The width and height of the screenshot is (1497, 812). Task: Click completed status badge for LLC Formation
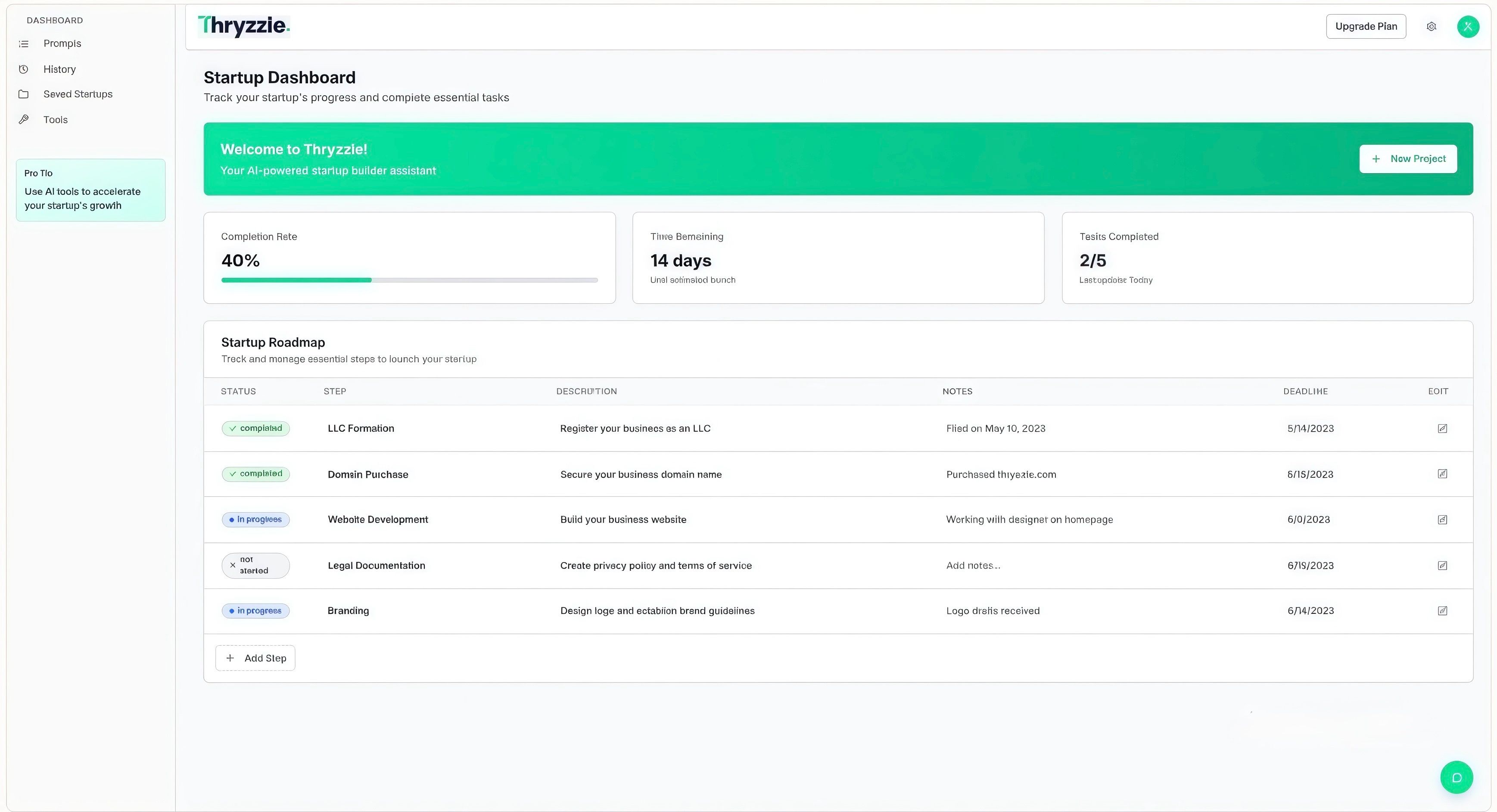tap(256, 428)
